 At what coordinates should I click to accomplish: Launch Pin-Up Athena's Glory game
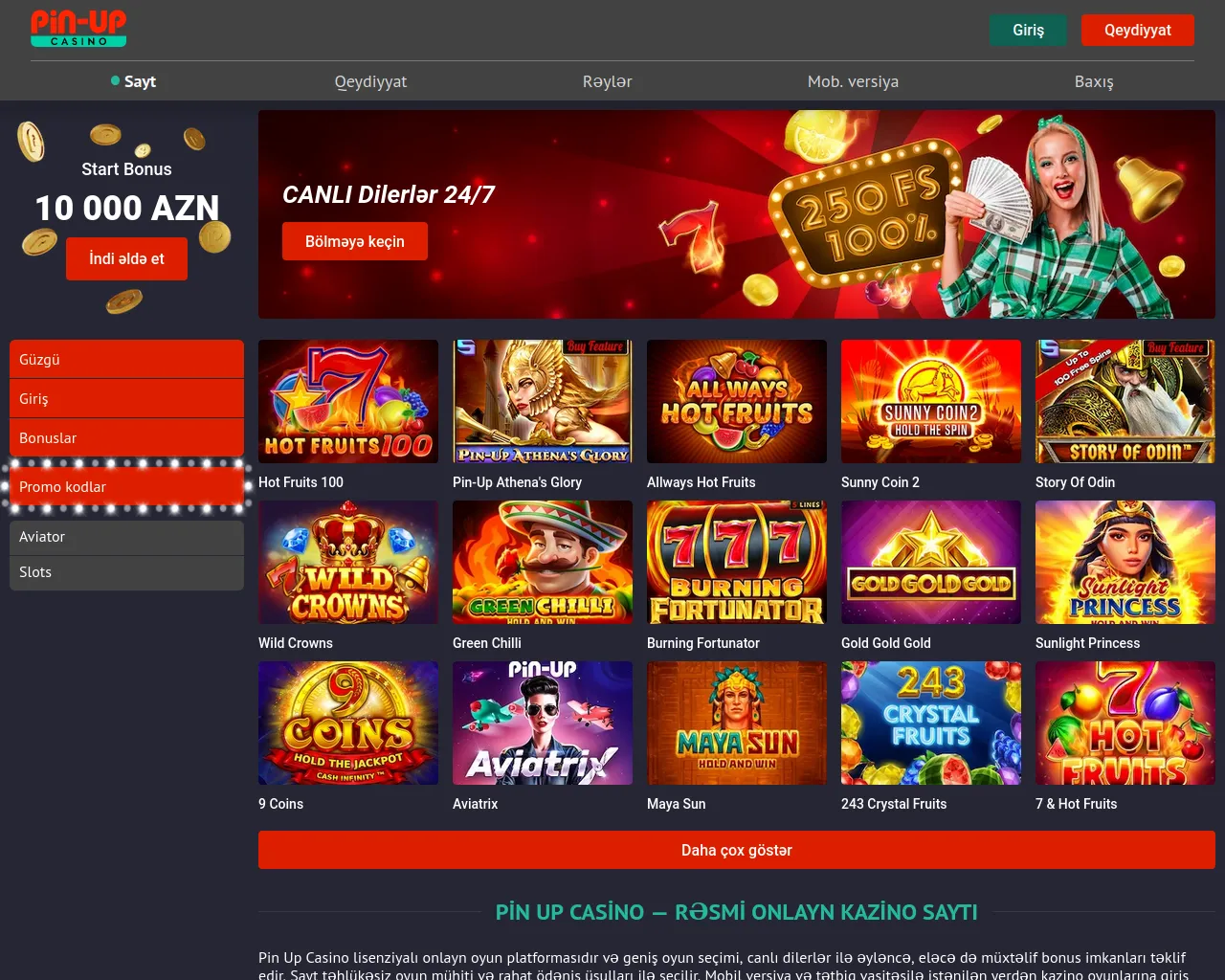[543, 402]
